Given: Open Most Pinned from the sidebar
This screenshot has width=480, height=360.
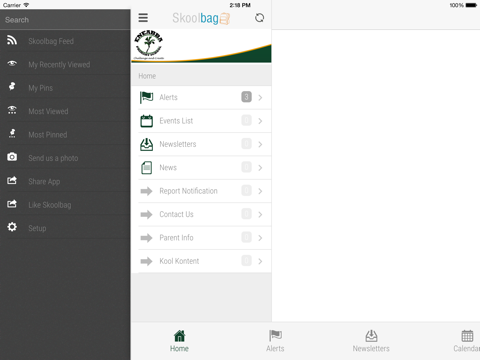Looking at the screenshot, I should point(65,134).
